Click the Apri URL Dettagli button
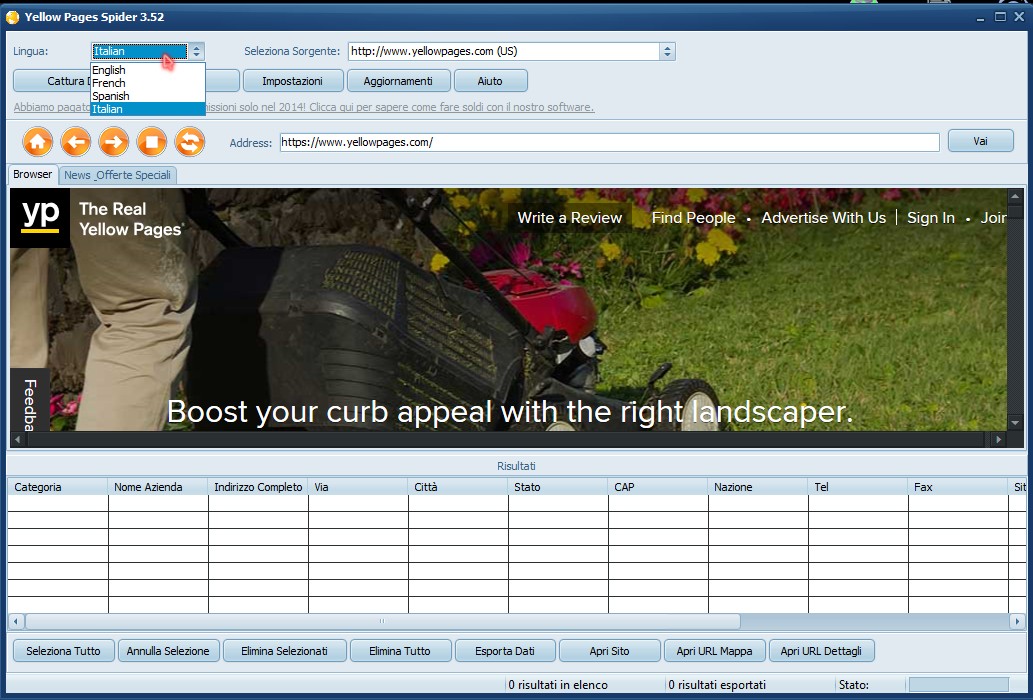 (821, 651)
